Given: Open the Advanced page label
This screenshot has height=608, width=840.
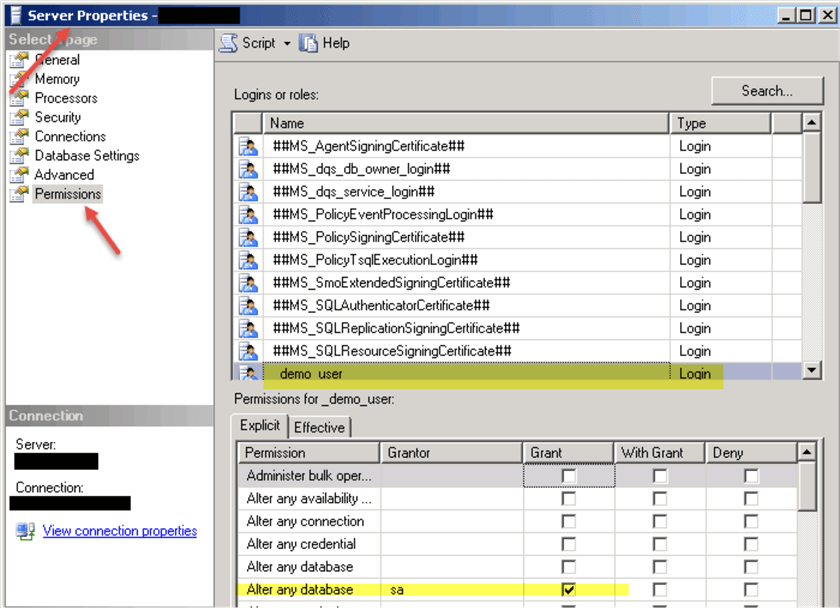Looking at the screenshot, I should coord(64,175).
